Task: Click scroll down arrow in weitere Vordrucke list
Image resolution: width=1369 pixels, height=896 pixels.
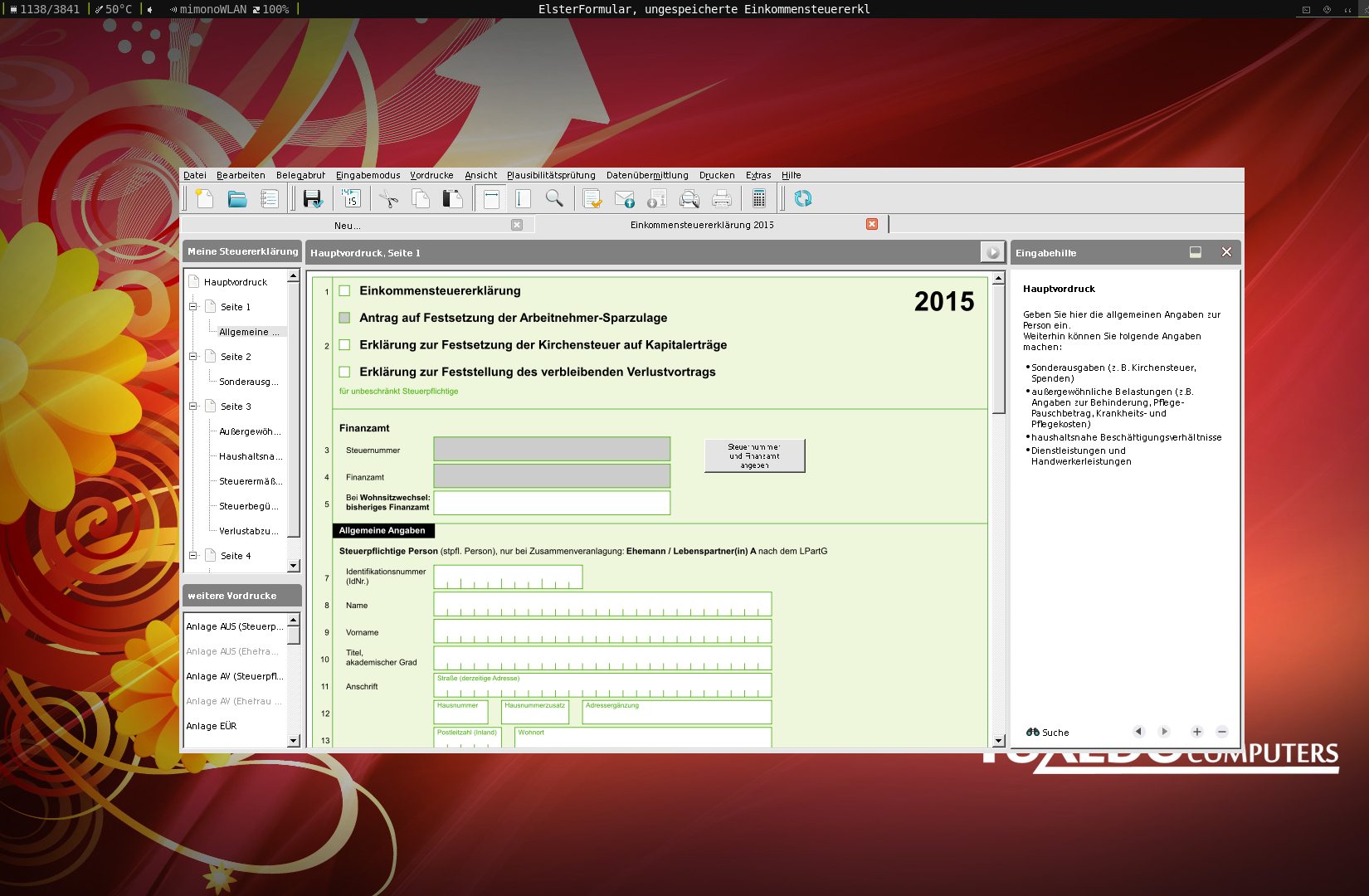Action: 293,741
